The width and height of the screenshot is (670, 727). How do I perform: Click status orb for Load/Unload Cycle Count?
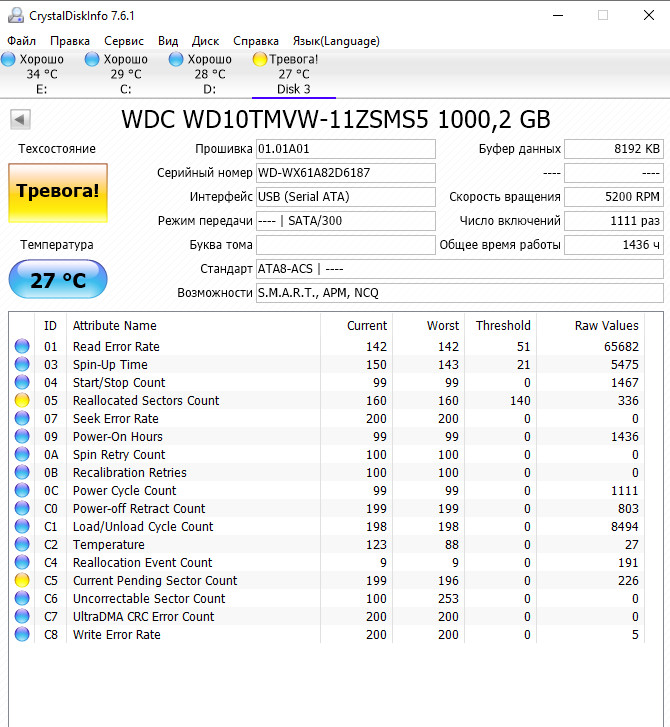pos(22,526)
